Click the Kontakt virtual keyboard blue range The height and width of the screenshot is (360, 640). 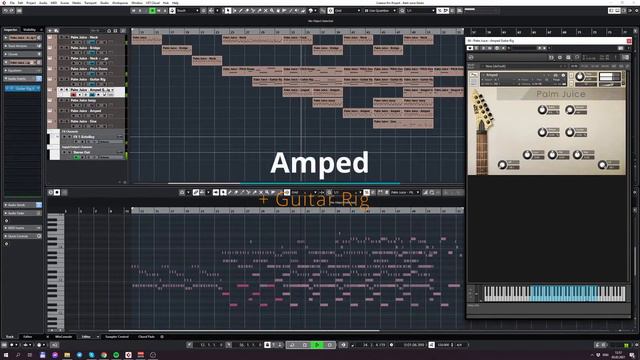(x=564, y=293)
